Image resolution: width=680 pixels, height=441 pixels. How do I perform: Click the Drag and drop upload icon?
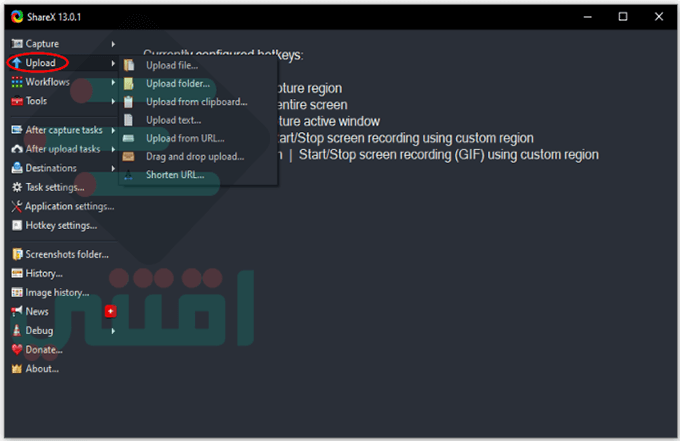128,157
